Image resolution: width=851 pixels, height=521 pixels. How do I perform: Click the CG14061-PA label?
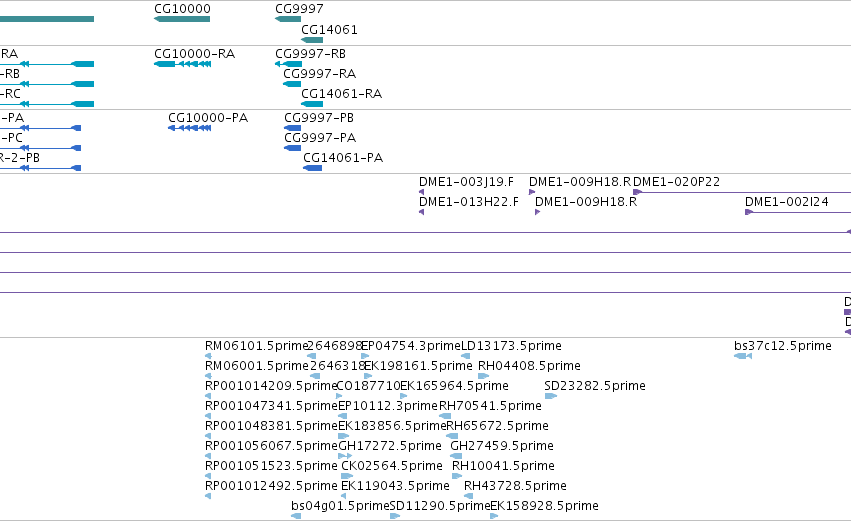(x=343, y=158)
